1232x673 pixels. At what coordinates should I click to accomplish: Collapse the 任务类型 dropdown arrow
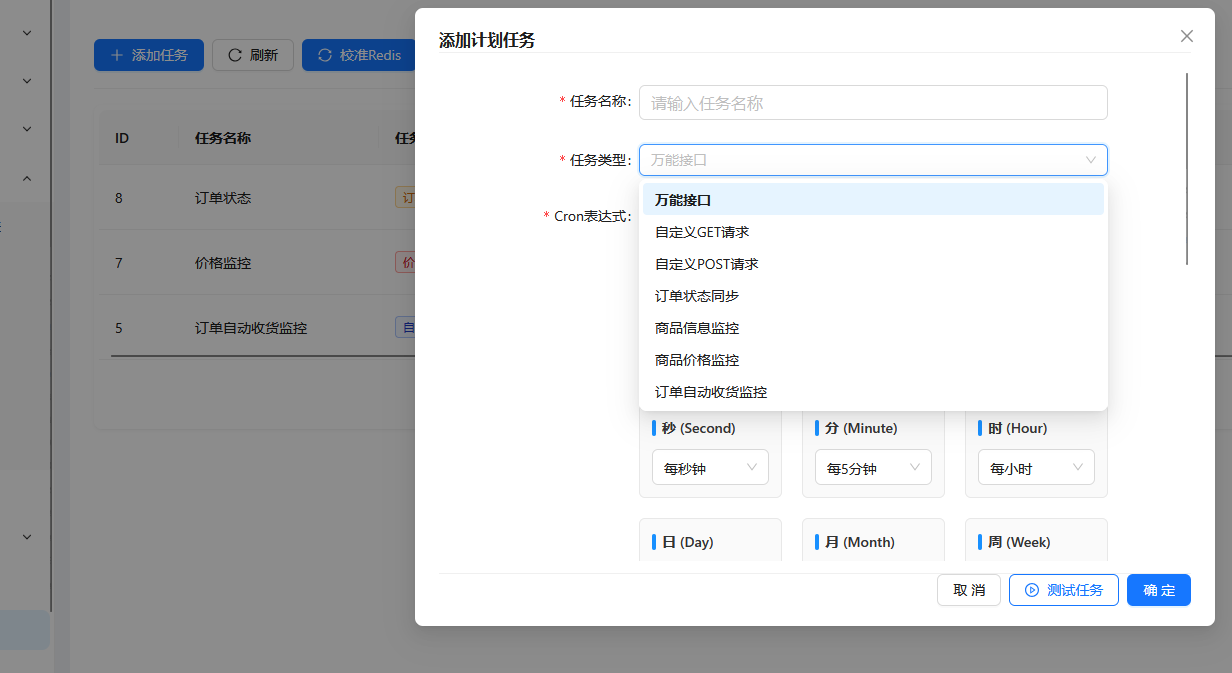[1090, 160]
